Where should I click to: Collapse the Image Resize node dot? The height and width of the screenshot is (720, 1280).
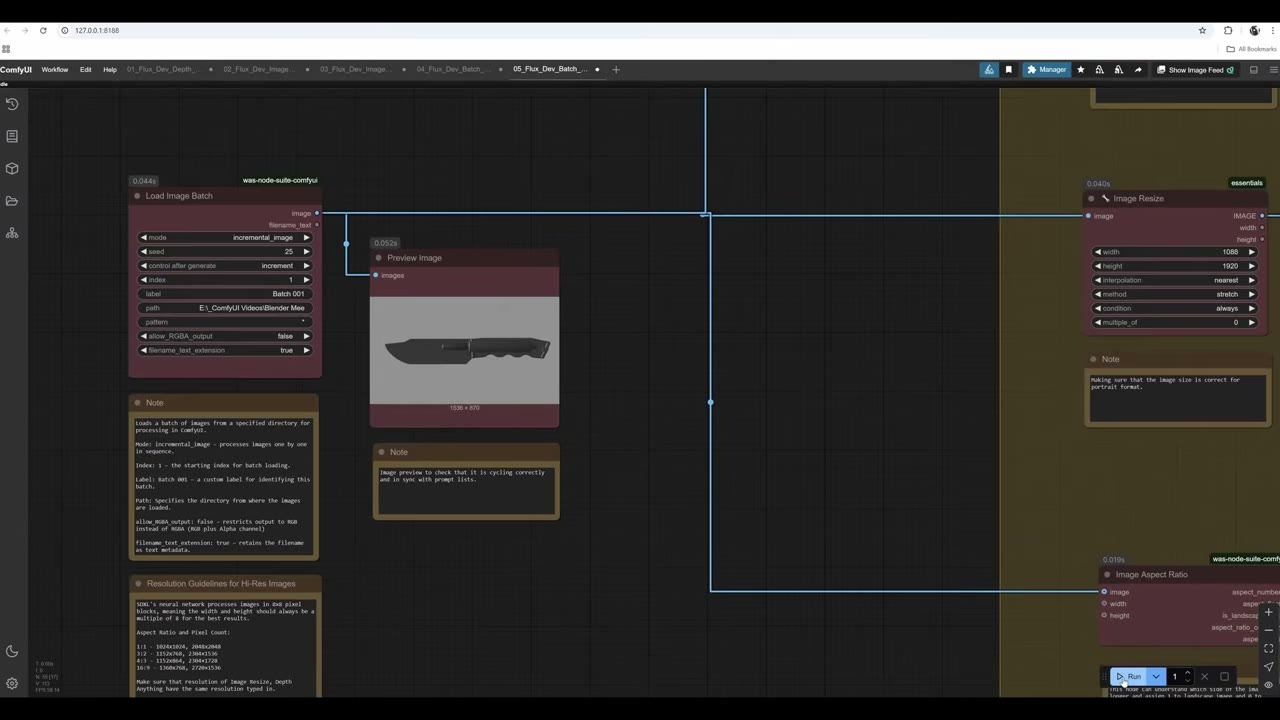(x=1091, y=198)
